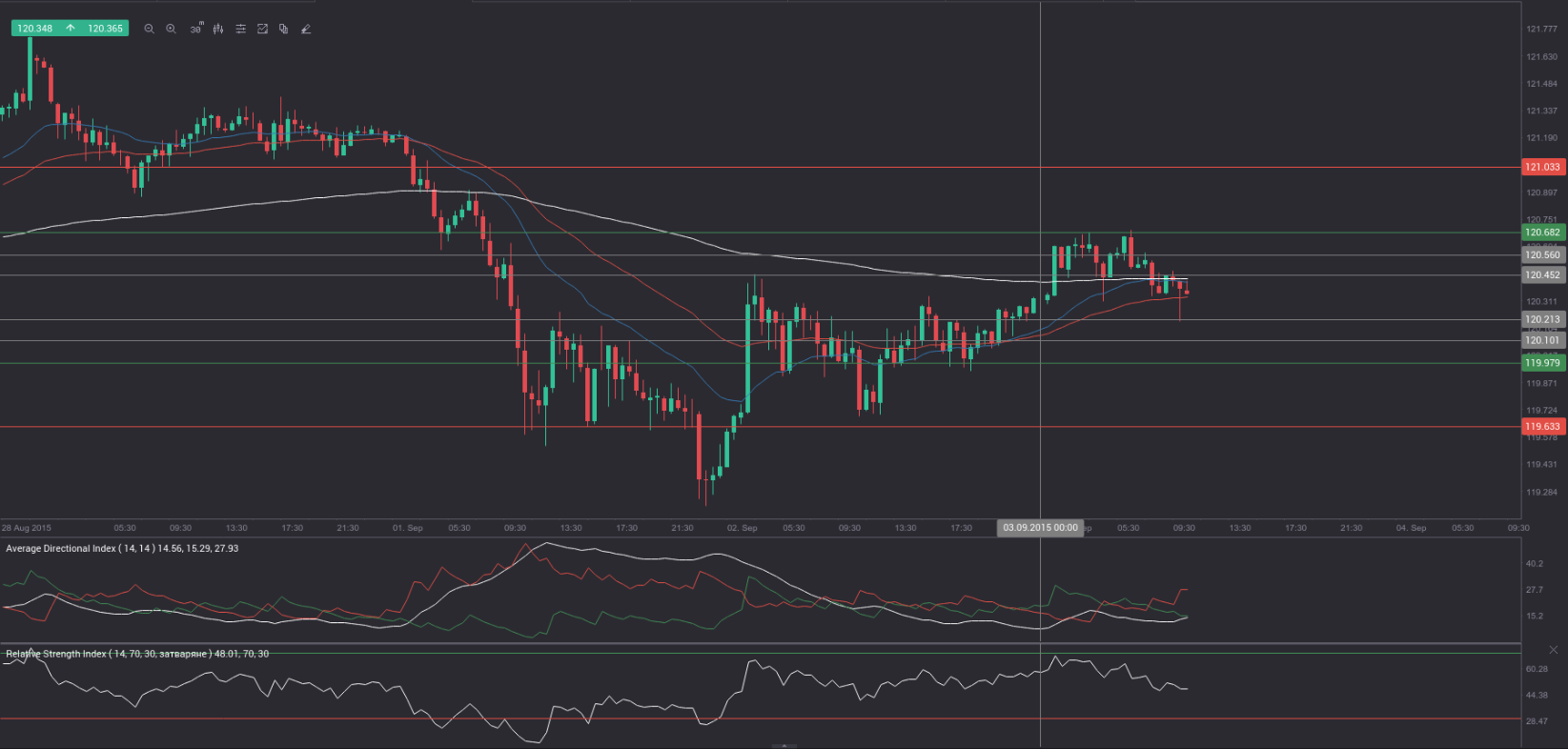
Task: Click the grey 120.452 price level label
Action: 1542,275
